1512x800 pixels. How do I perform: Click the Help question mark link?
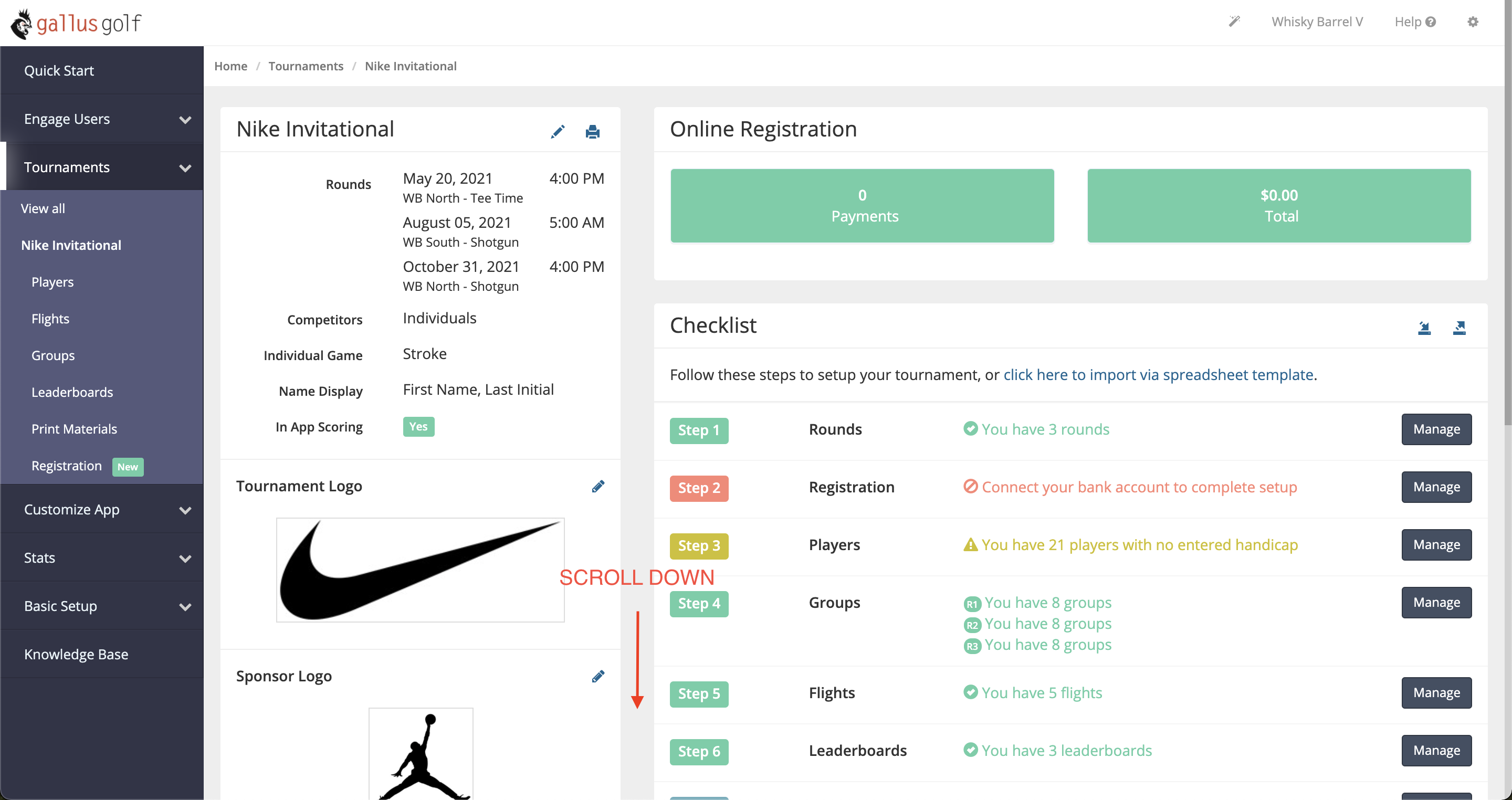tap(1415, 22)
